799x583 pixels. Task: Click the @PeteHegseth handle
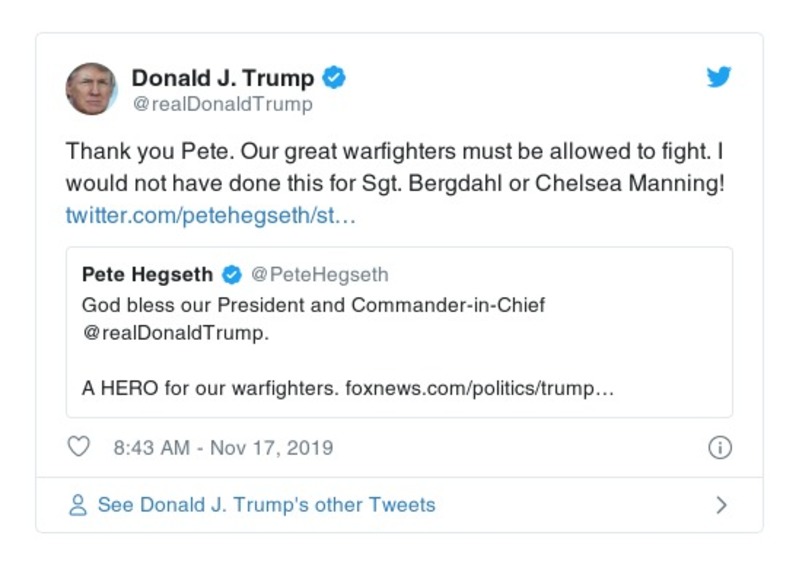point(318,275)
